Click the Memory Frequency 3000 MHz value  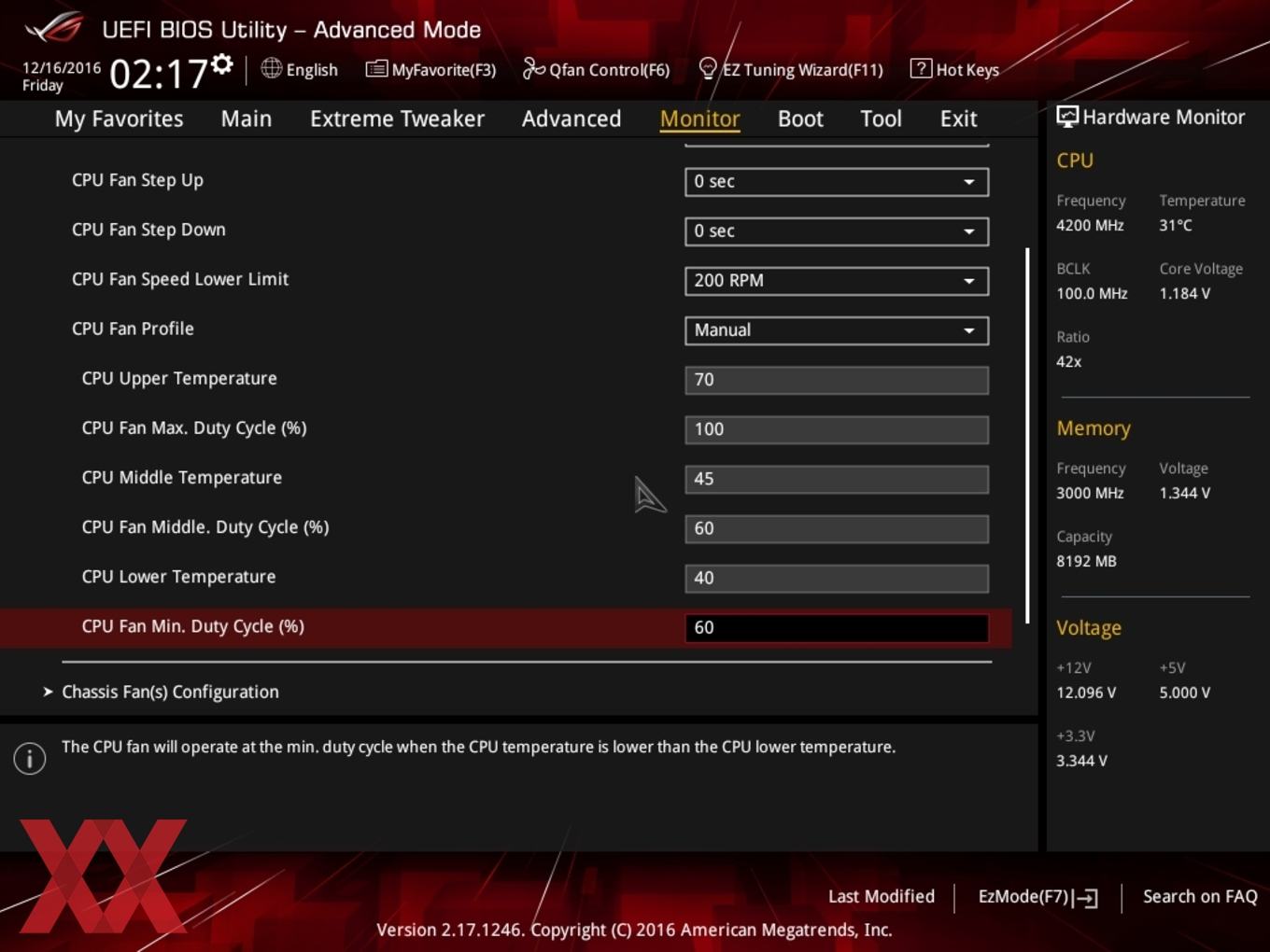point(1090,493)
